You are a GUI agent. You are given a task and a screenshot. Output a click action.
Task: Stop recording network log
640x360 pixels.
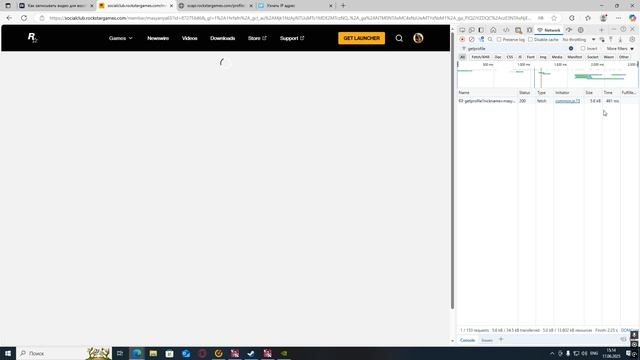tap(462, 40)
